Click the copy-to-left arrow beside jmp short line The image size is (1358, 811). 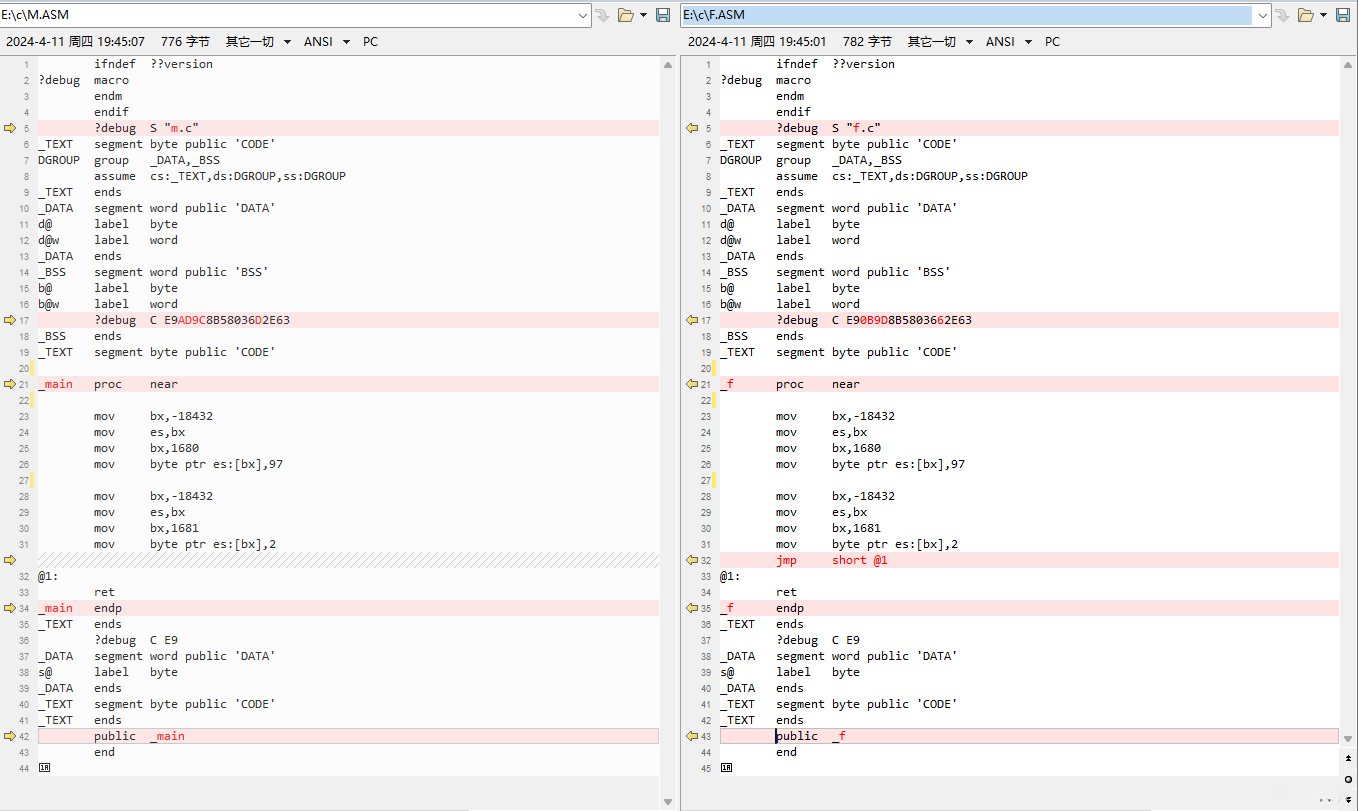[691, 560]
